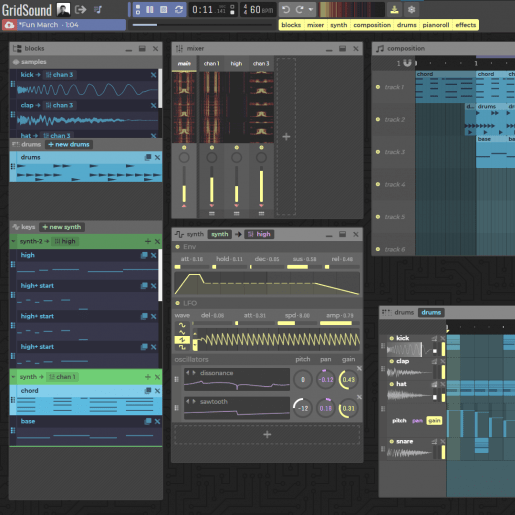Pause playback with the pause button
The width and height of the screenshot is (515, 515).
point(150,10)
